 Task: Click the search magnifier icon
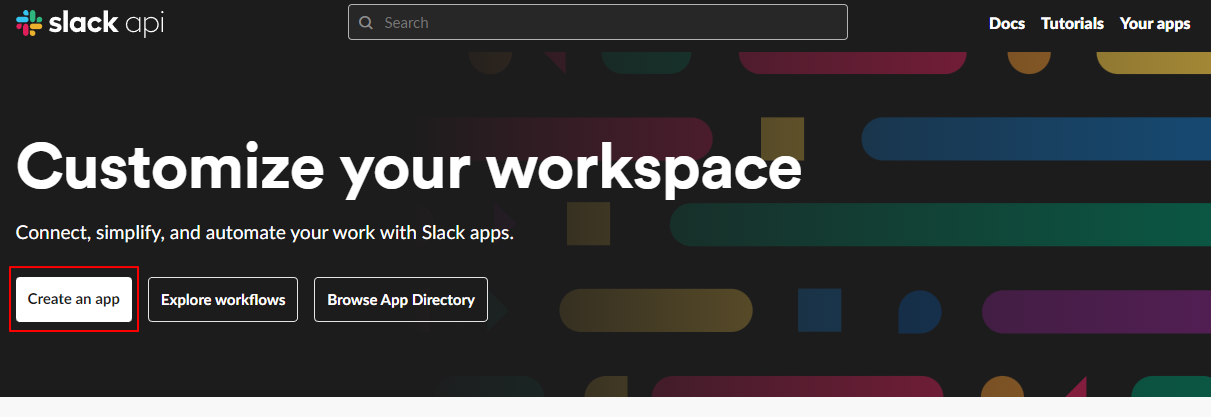pos(366,22)
